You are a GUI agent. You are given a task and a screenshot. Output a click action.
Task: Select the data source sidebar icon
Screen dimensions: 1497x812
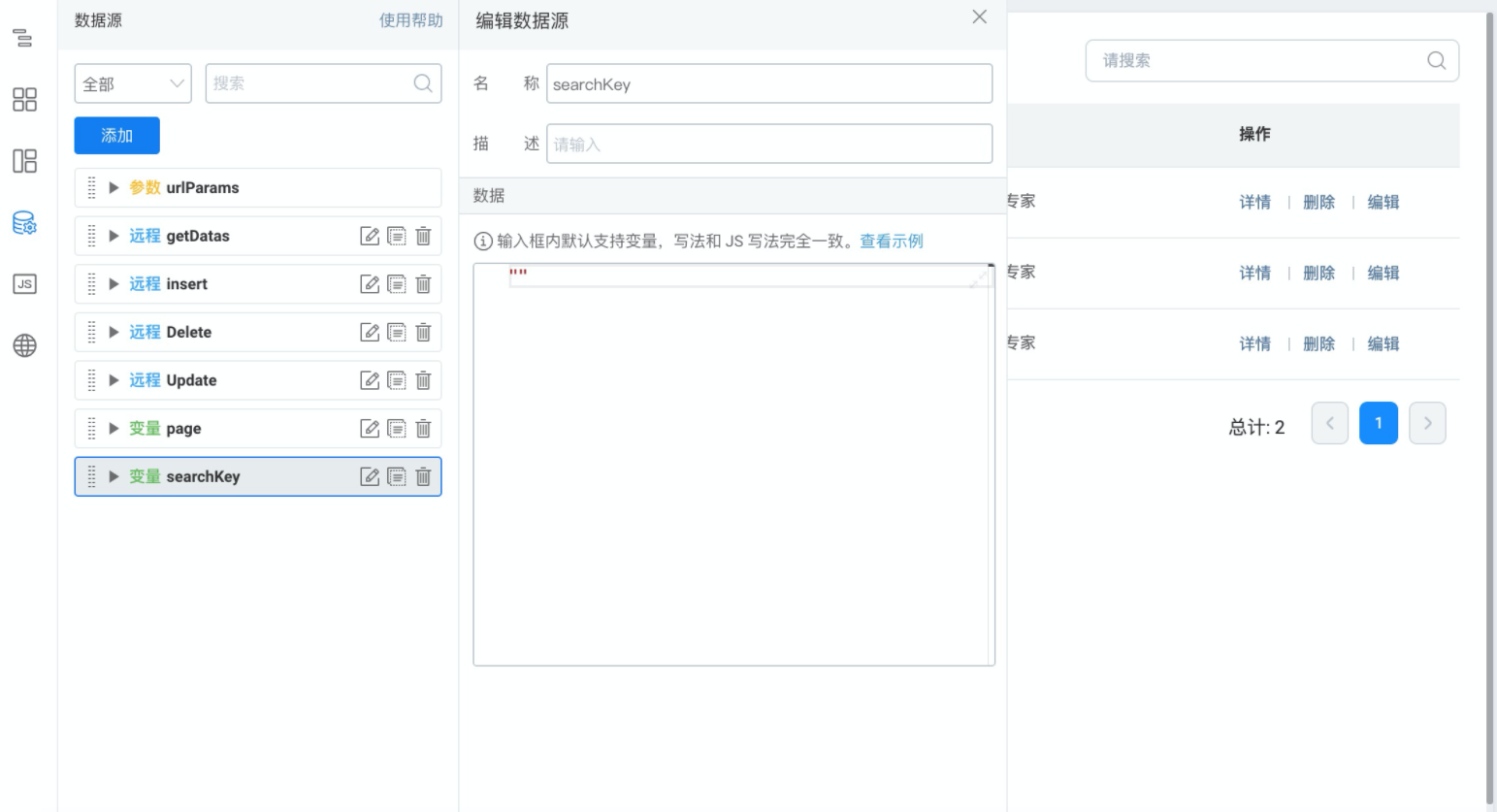[x=24, y=223]
